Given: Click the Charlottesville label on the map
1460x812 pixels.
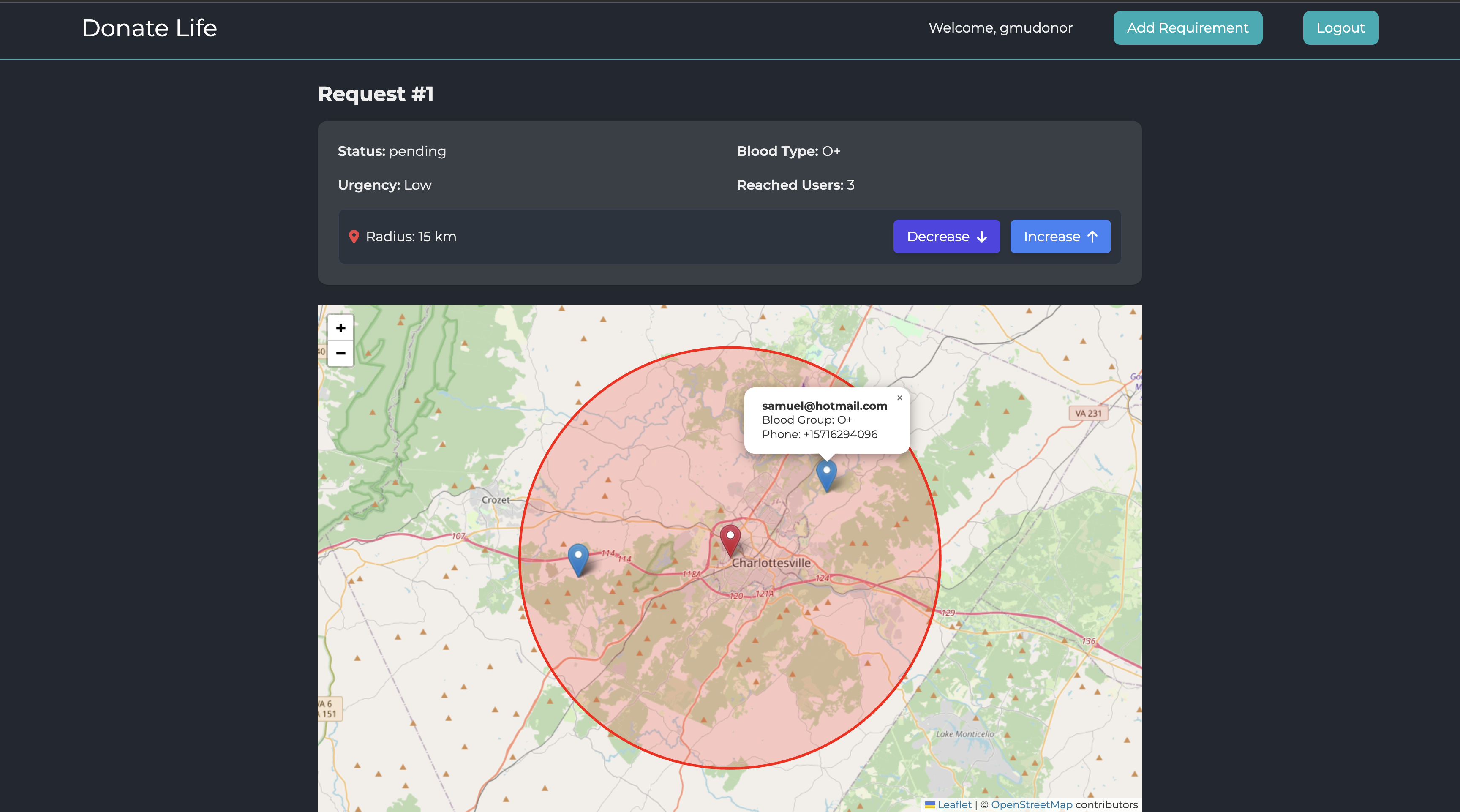Looking at the screenshot, I should [771, 563].
